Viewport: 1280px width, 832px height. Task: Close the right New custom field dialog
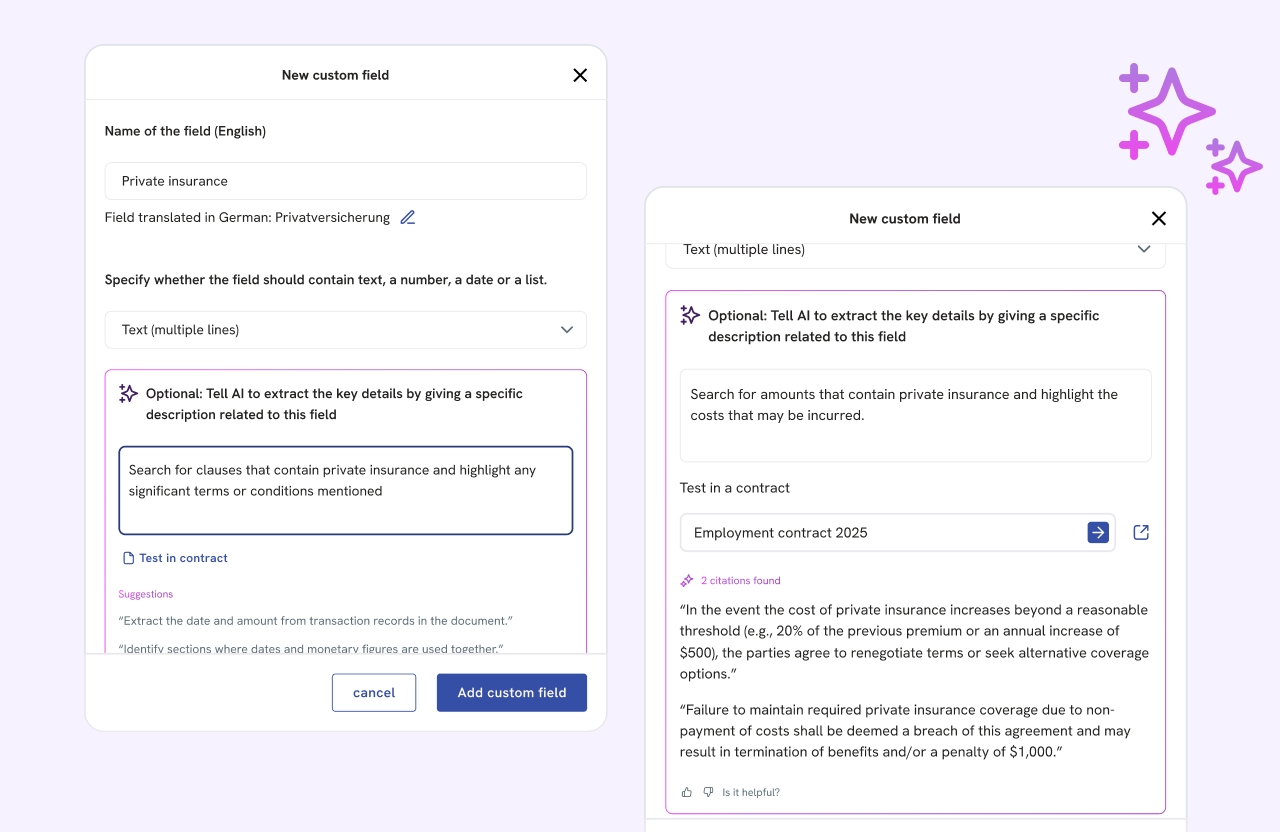pyautogui.click(x=1159, y=218)
